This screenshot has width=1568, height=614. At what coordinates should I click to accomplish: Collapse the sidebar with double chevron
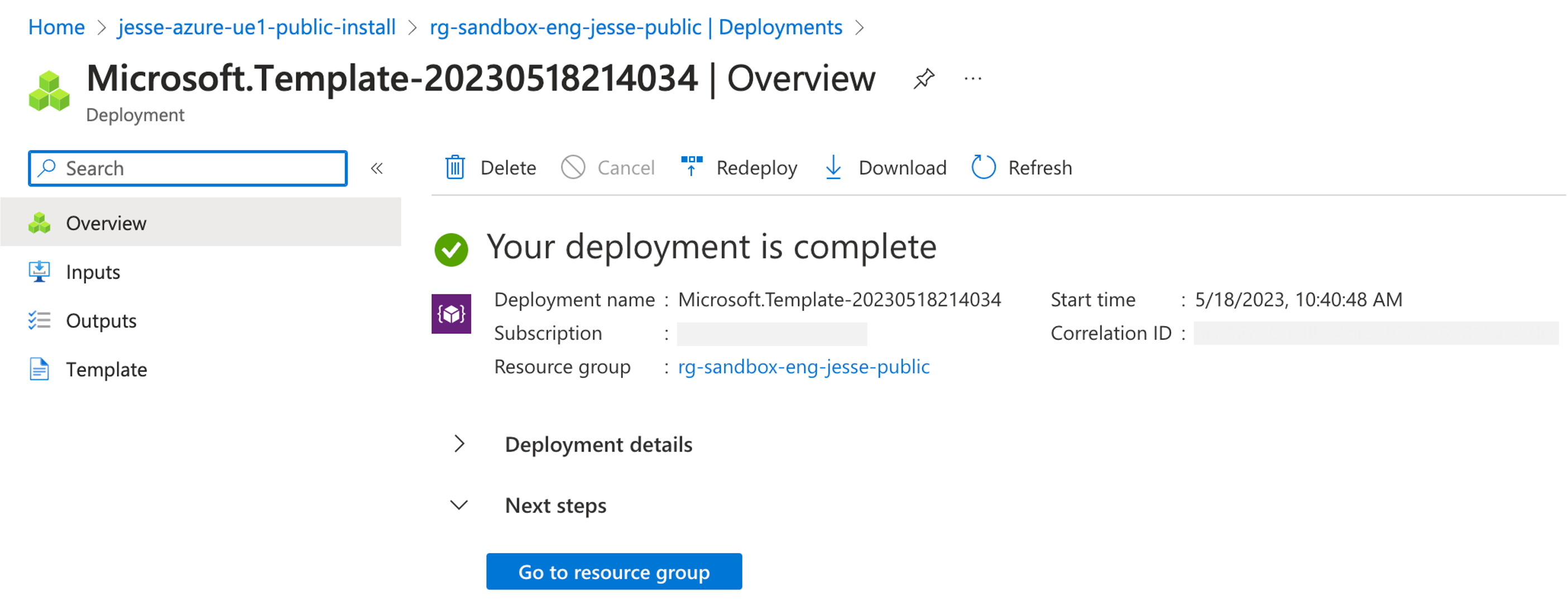(377, 168)
